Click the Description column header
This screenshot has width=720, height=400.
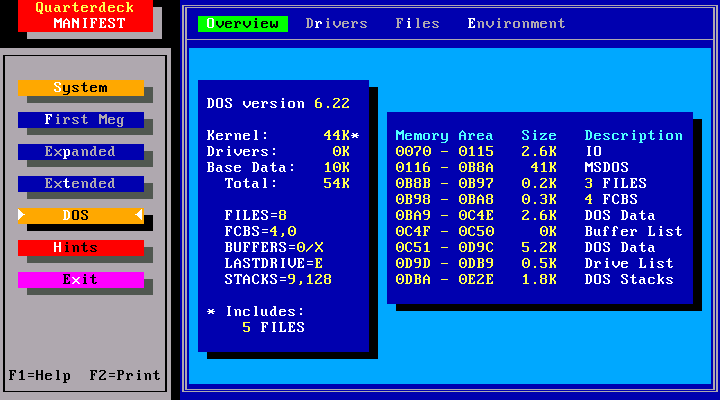[x=634, y=135]
